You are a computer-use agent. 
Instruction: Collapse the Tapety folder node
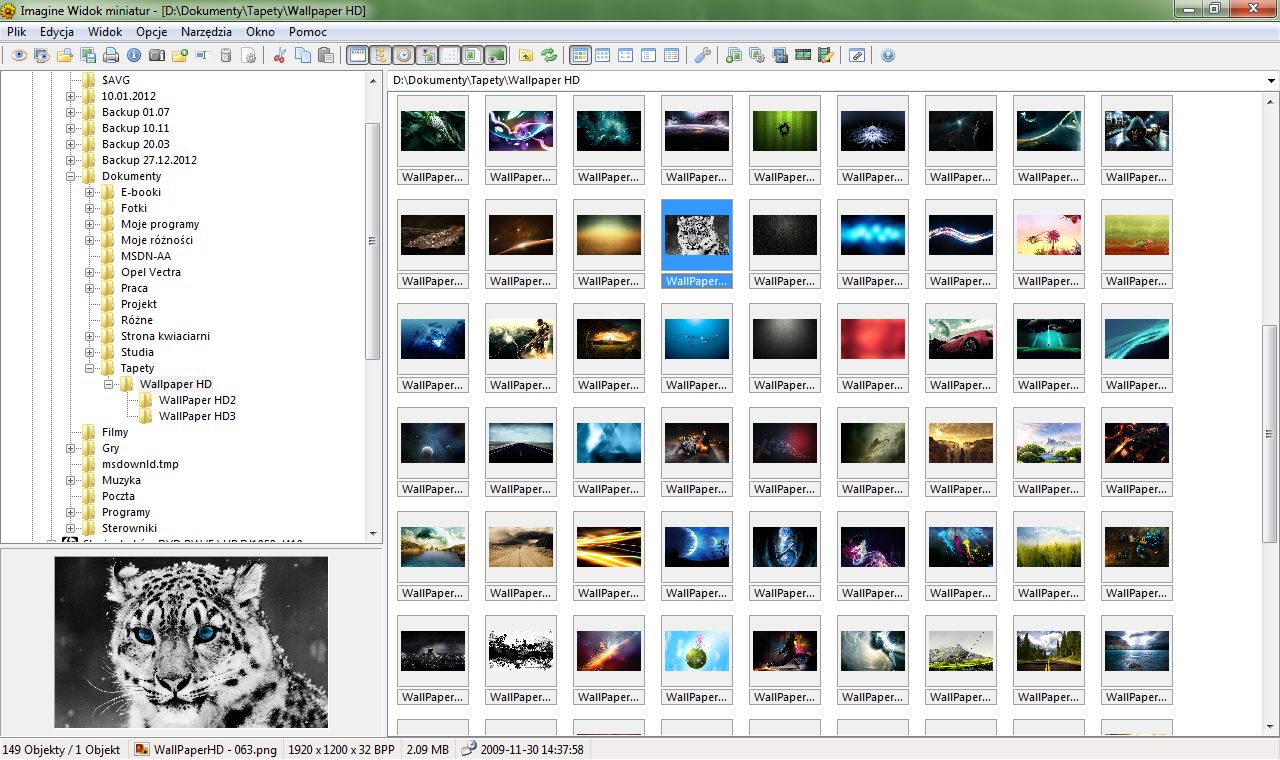(90, 368)
